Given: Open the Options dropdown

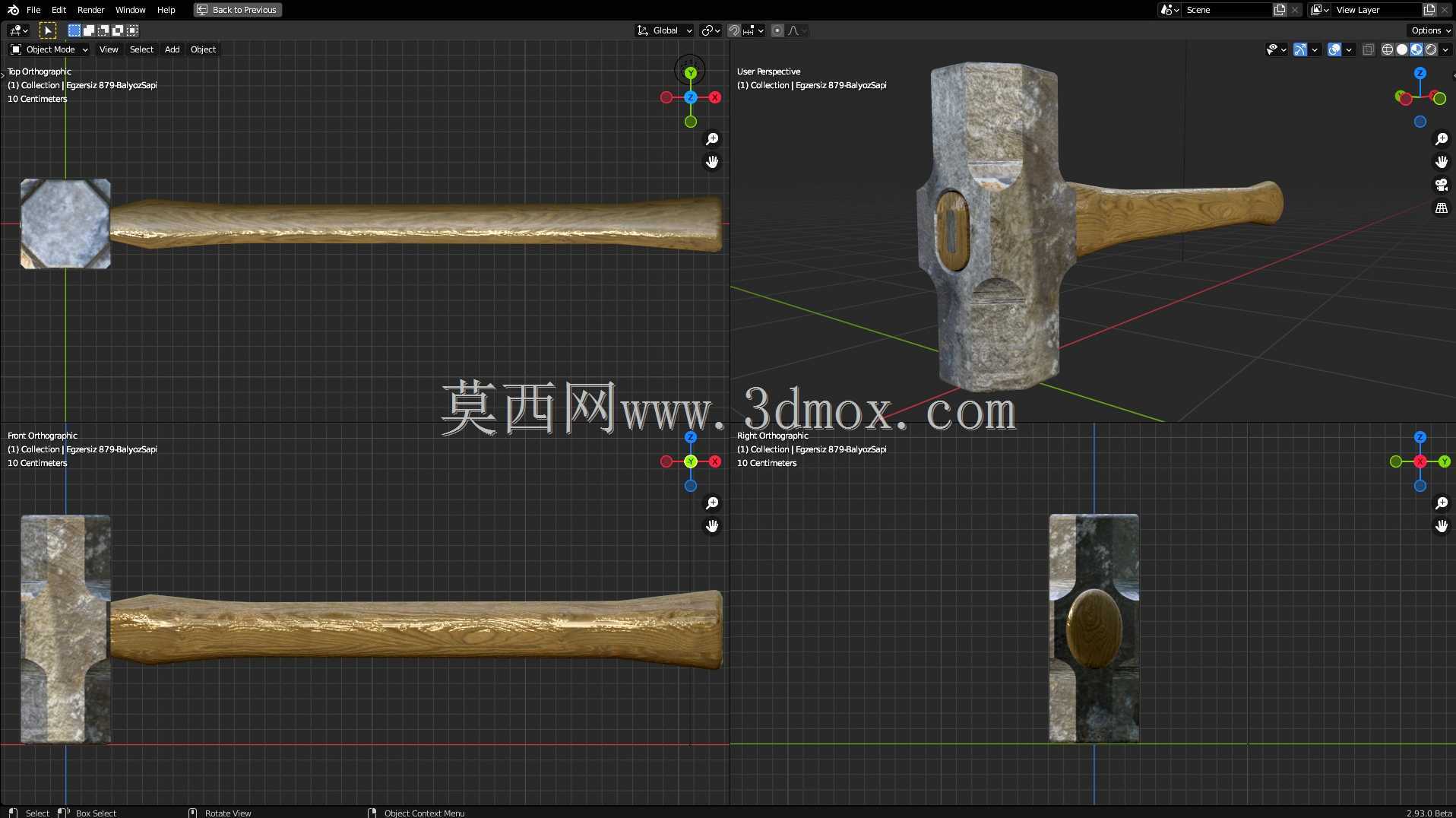Looking at the screenshot, I should coord(1431,30).
